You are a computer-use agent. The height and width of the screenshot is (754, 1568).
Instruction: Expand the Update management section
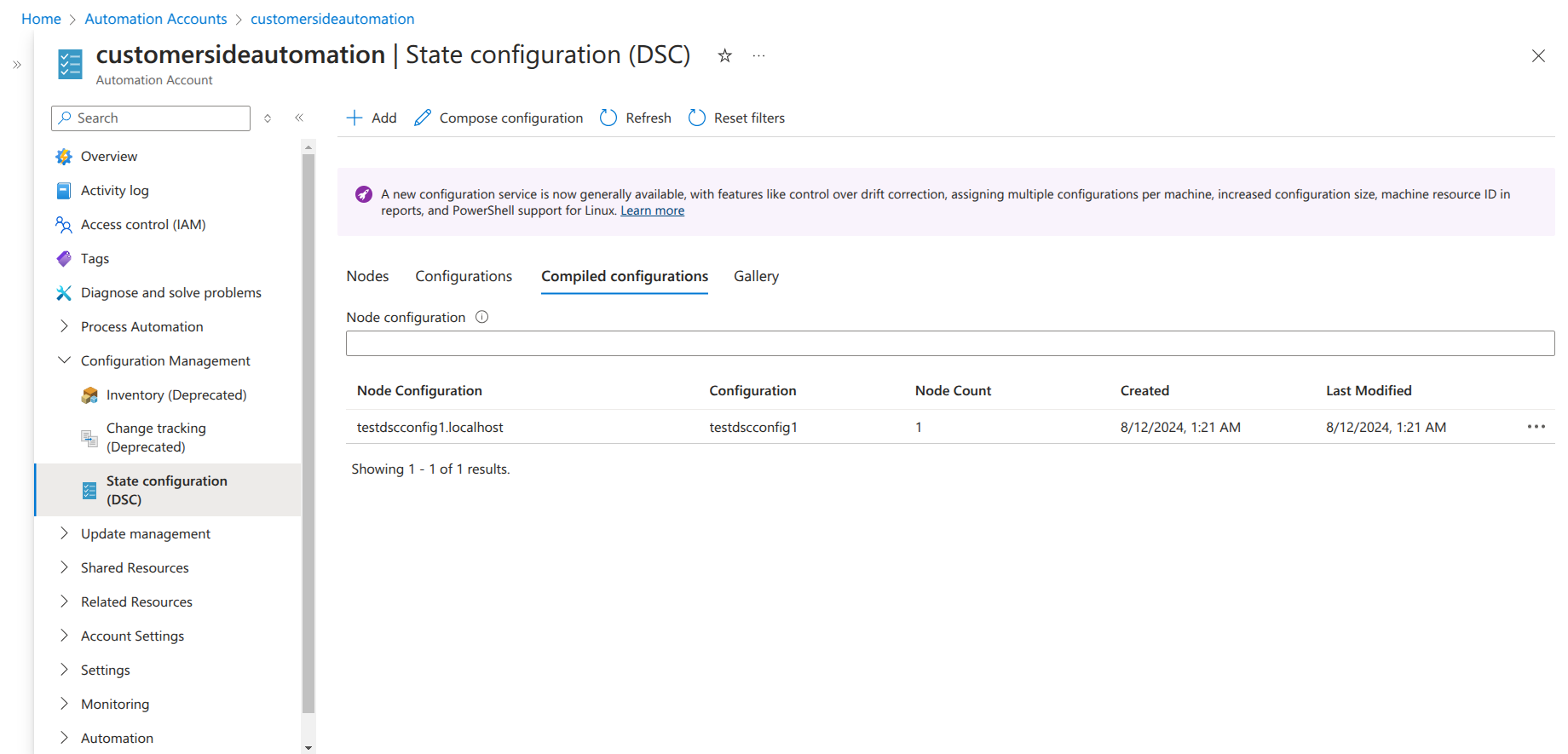(x=64, y=533)
